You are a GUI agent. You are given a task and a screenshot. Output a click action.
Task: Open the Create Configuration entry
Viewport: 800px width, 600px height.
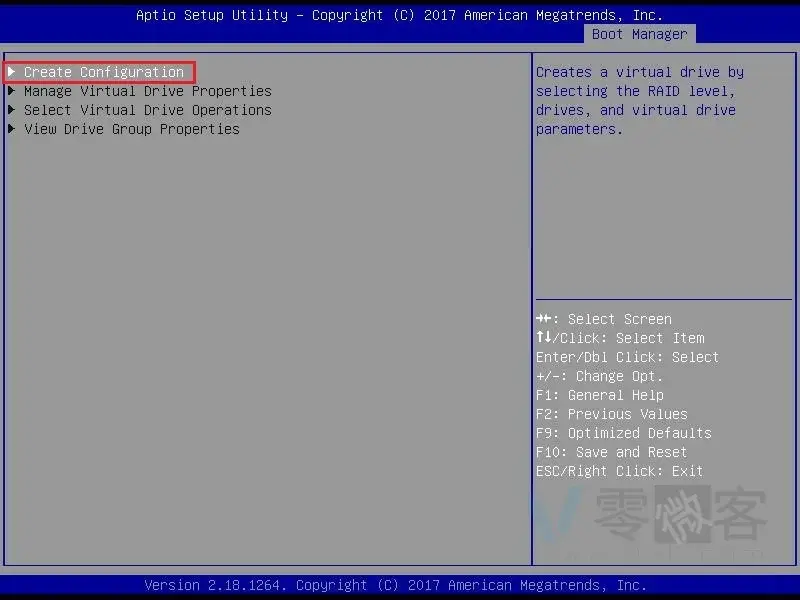click(104, 72)
